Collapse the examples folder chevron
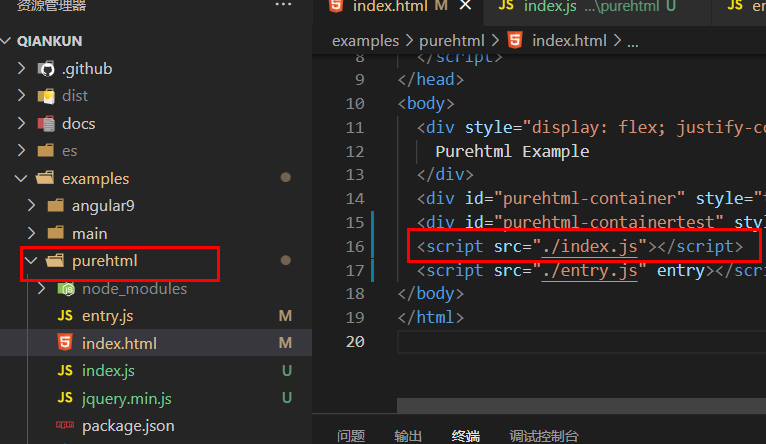Viewport: 766px width, 444px height. pyautogui.click(x=21, y=178)
